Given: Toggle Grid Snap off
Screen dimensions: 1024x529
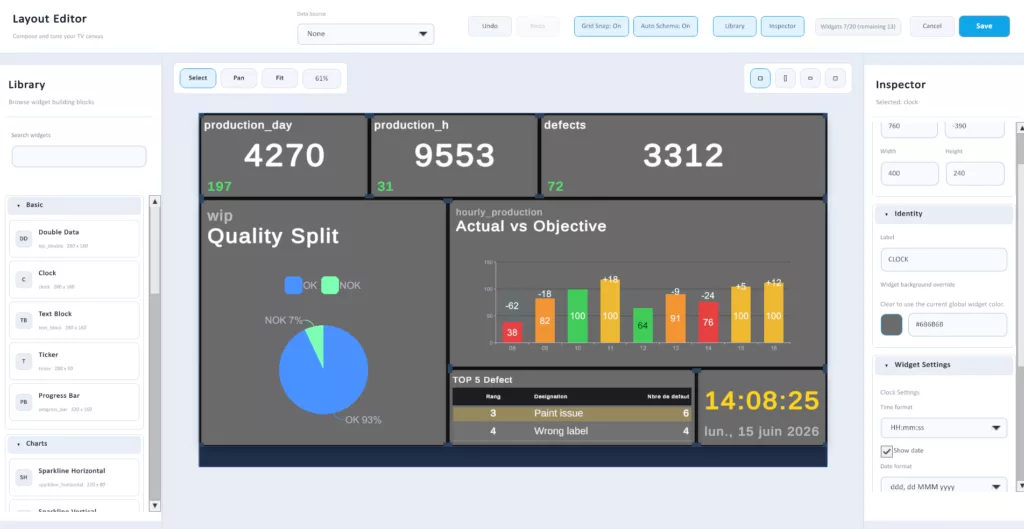Looking at the screenshot, I should click(601, 26).
